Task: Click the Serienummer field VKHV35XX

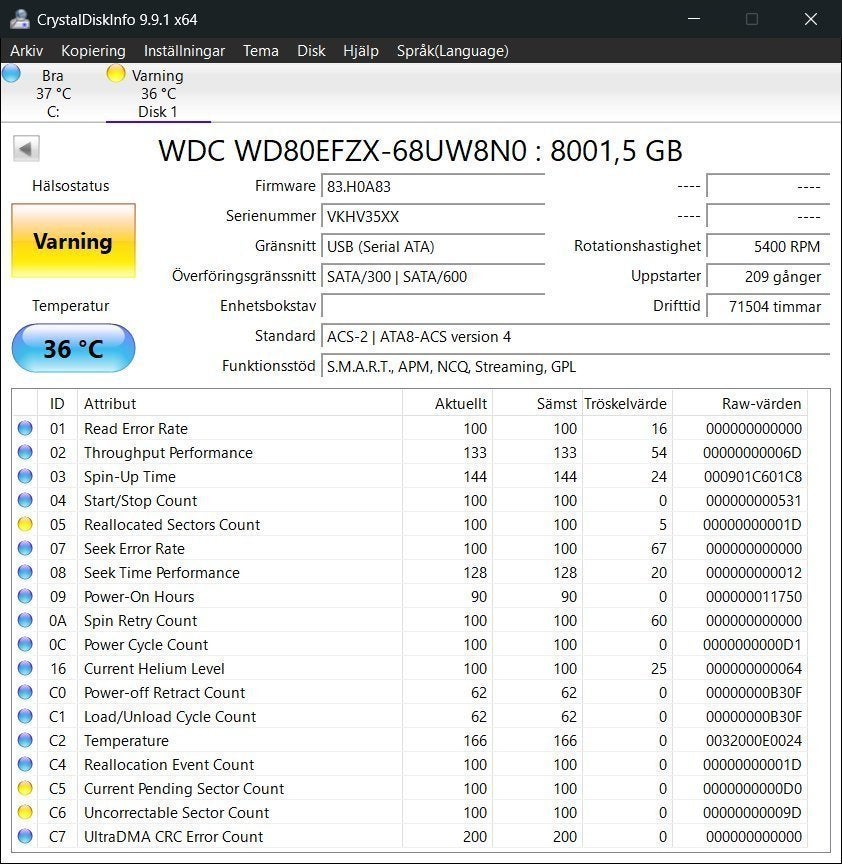Action: click(x=433, y=216)
